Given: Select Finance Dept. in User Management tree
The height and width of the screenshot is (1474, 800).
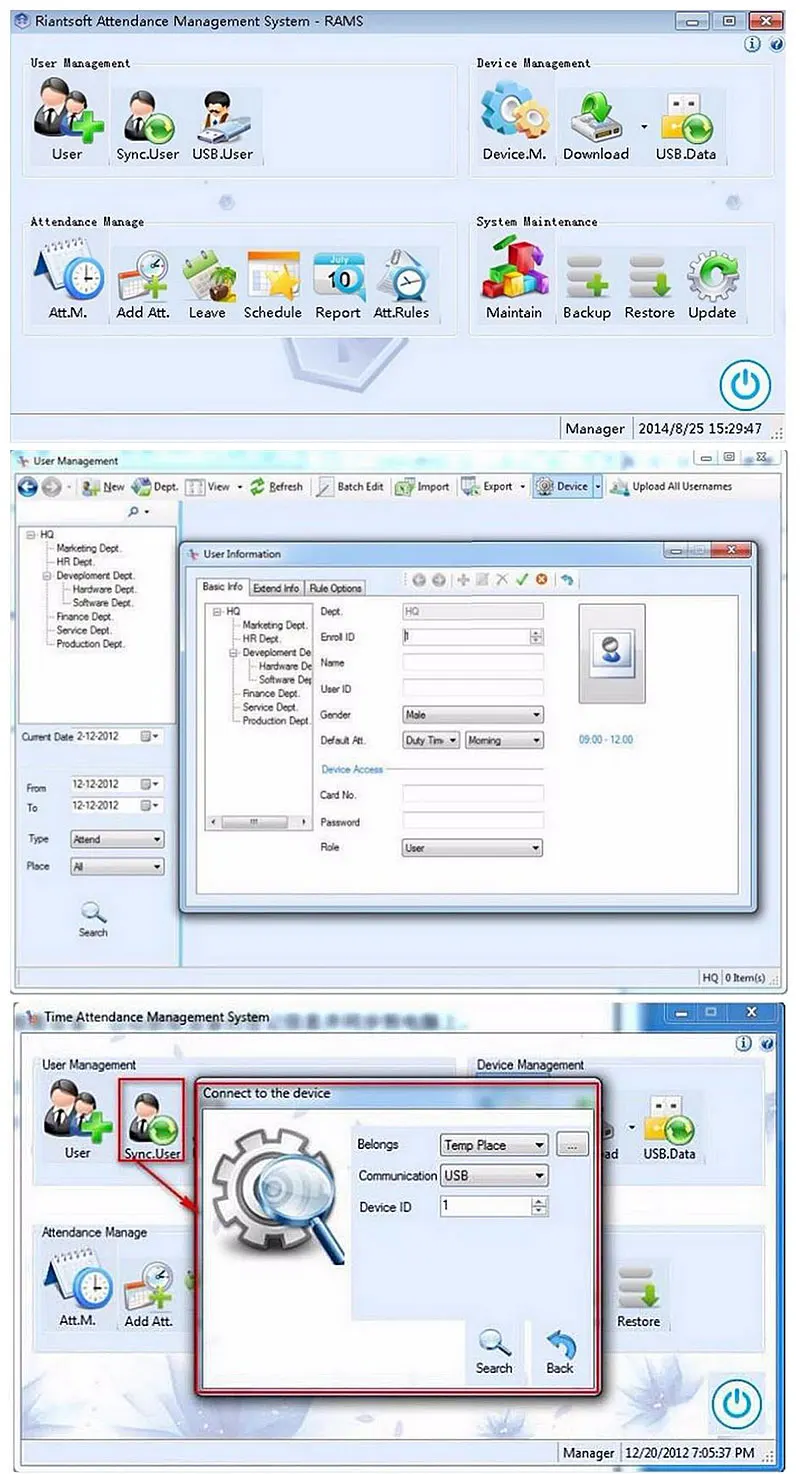Looking at the screenshot, I should [84, 617].
